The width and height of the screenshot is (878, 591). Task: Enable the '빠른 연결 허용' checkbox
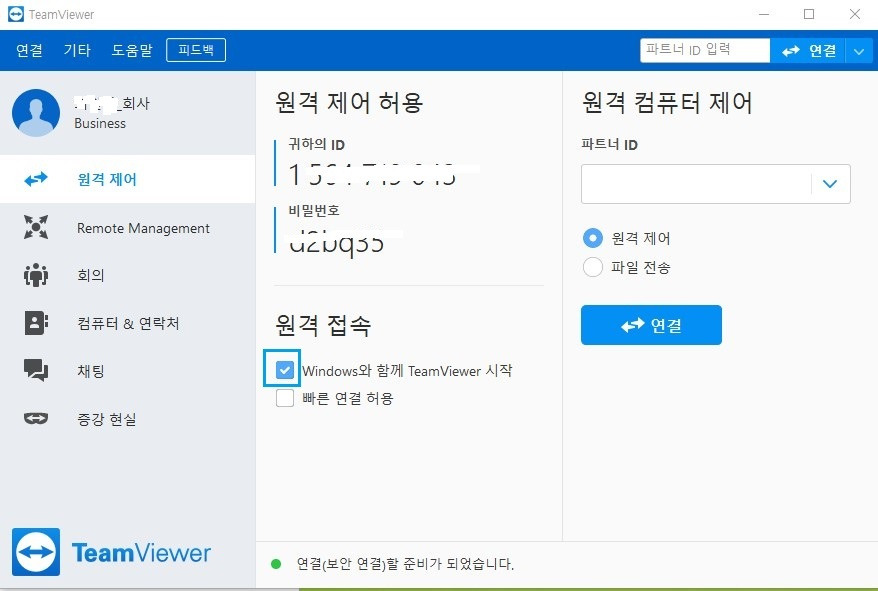click(x=284, y=398)
